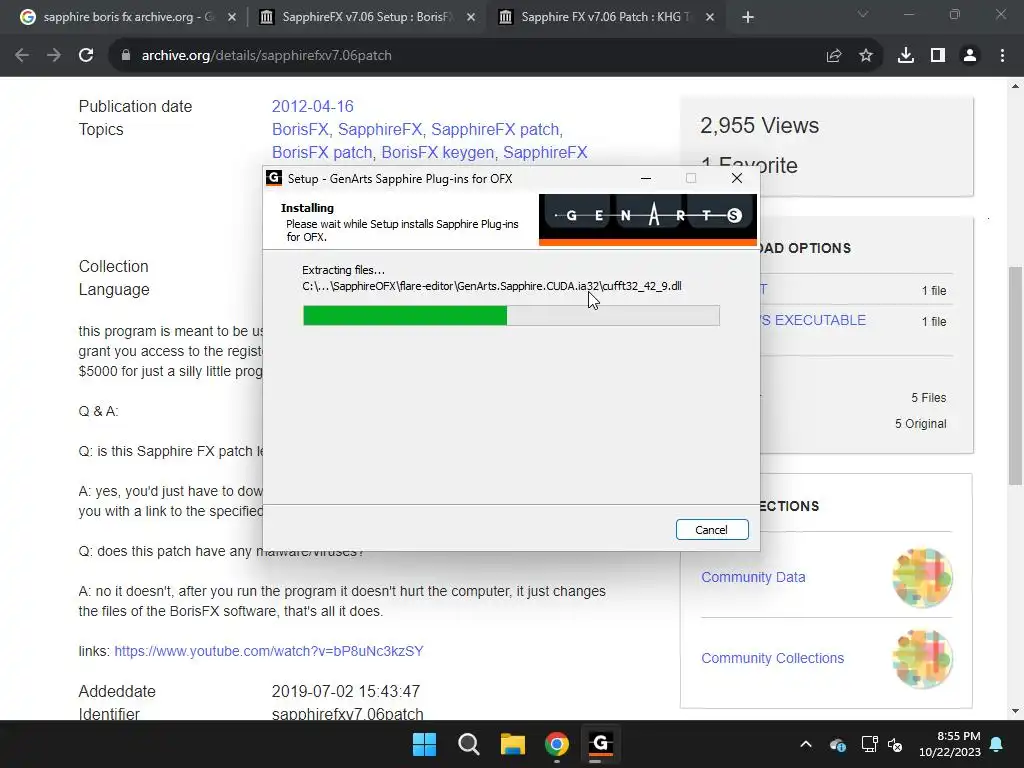Open Chrome downloads icon
The width and height of the screenshot is (1024, 768).
click(x=906, y=56)
